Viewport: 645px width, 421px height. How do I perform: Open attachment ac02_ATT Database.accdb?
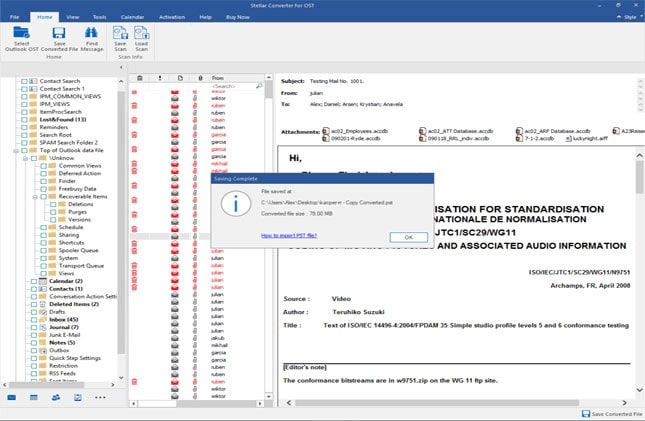(x=455, y=131)
